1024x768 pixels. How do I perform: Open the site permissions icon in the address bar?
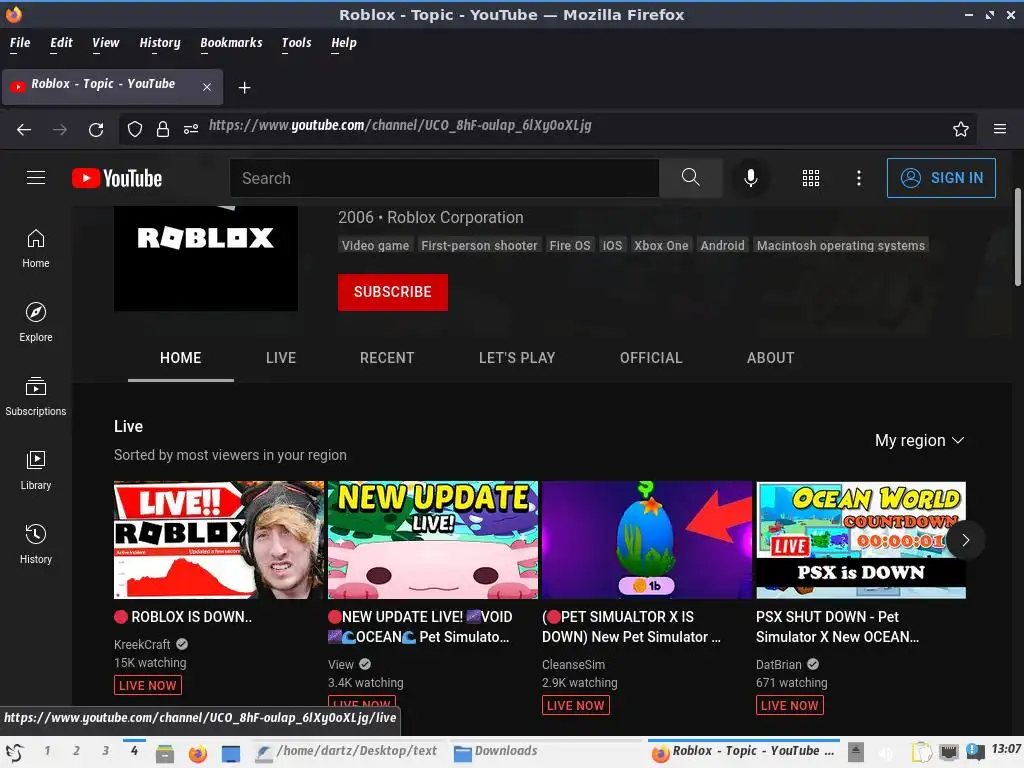[191, 129]
